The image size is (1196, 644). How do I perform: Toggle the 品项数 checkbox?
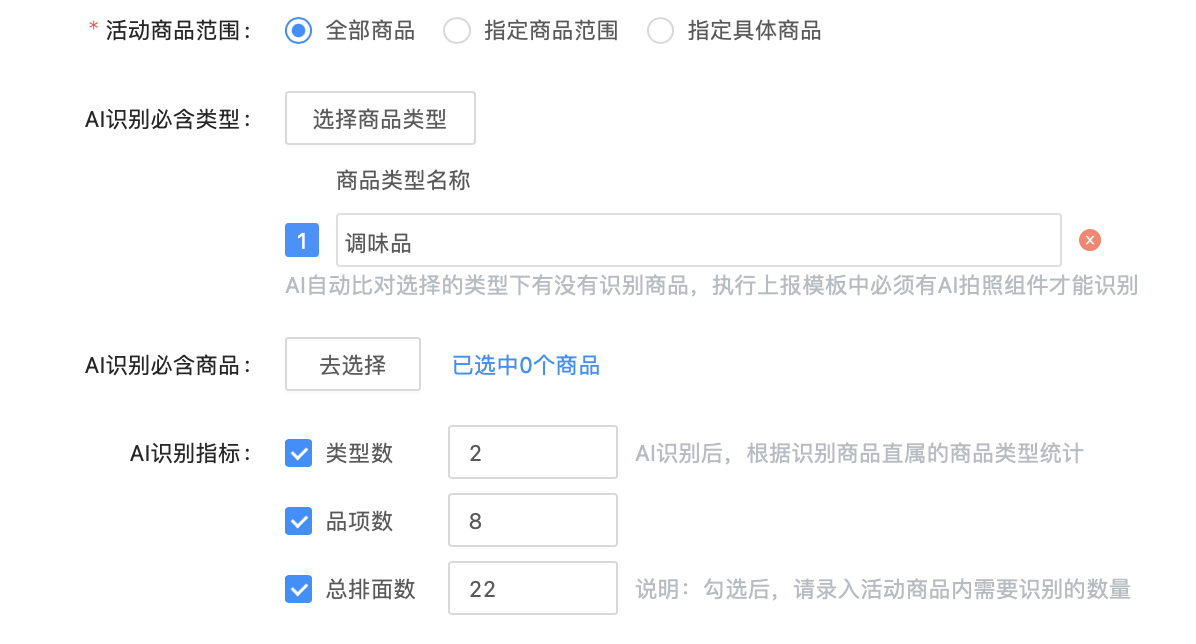[298, 521]
